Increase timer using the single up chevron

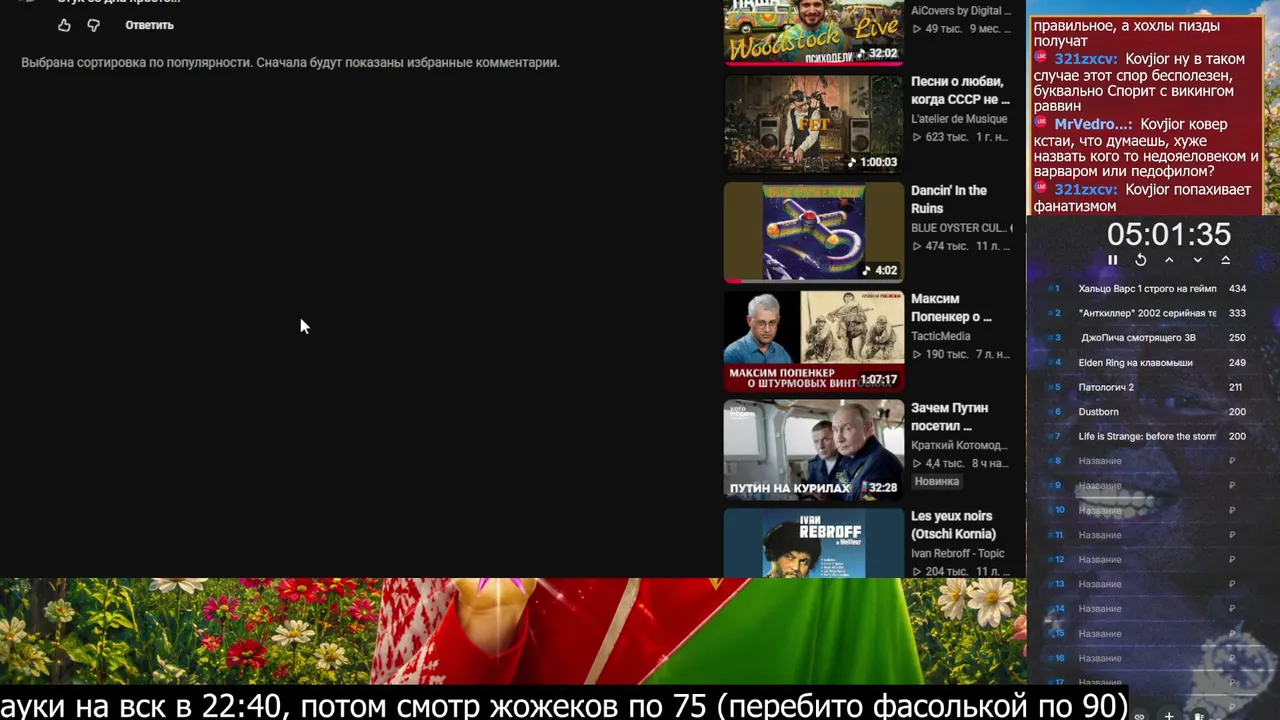[1169, 260]
